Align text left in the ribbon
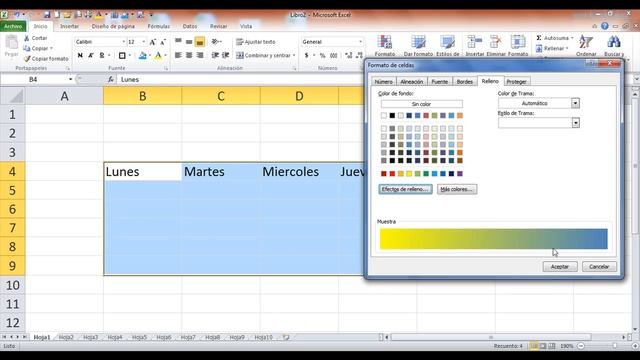 (x=178, y=55)
